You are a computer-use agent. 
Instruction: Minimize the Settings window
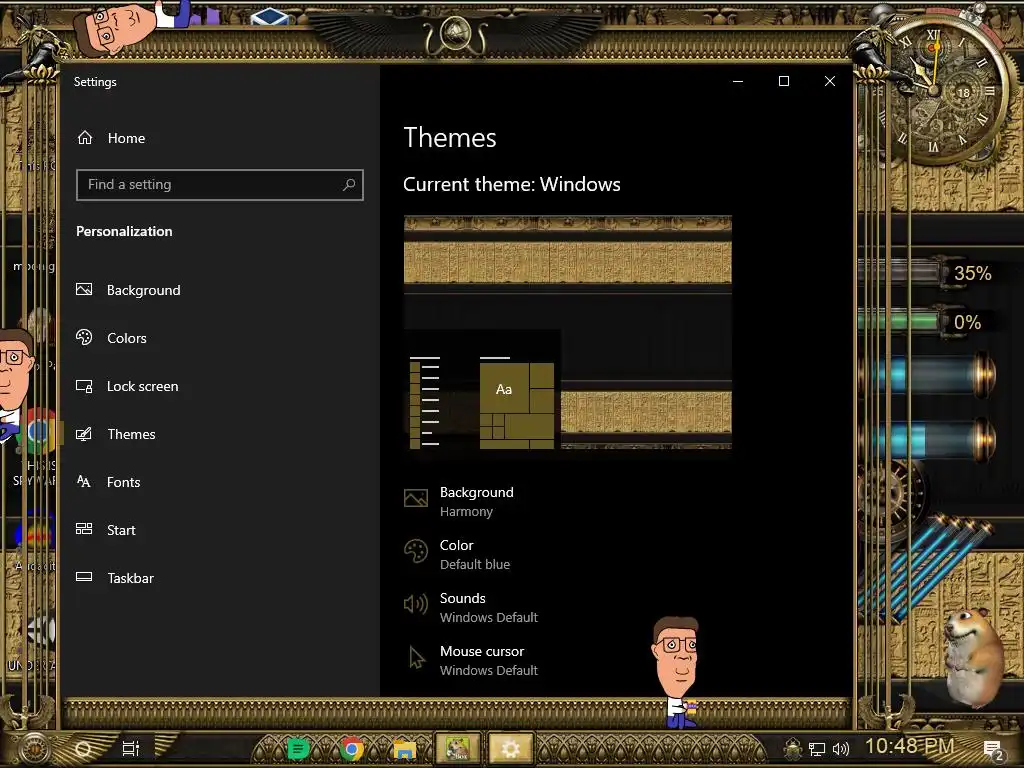tap(738, 81)
